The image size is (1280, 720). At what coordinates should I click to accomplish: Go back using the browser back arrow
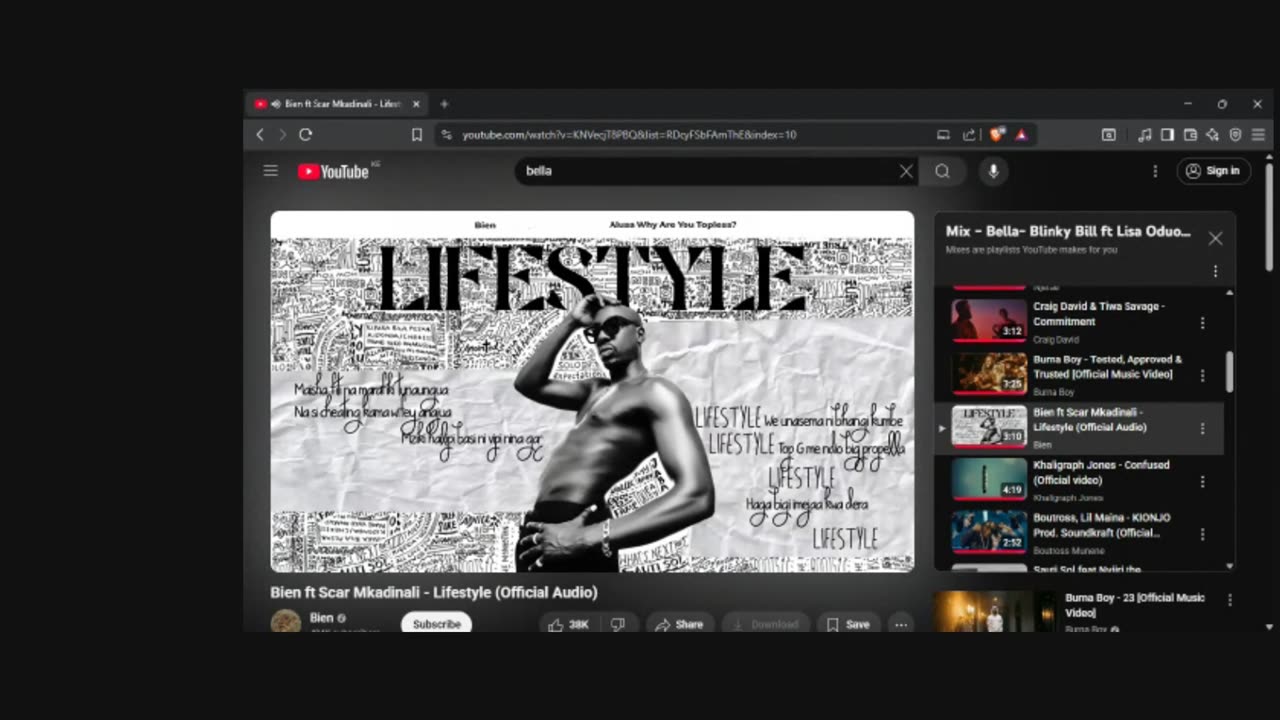point(260,135)
